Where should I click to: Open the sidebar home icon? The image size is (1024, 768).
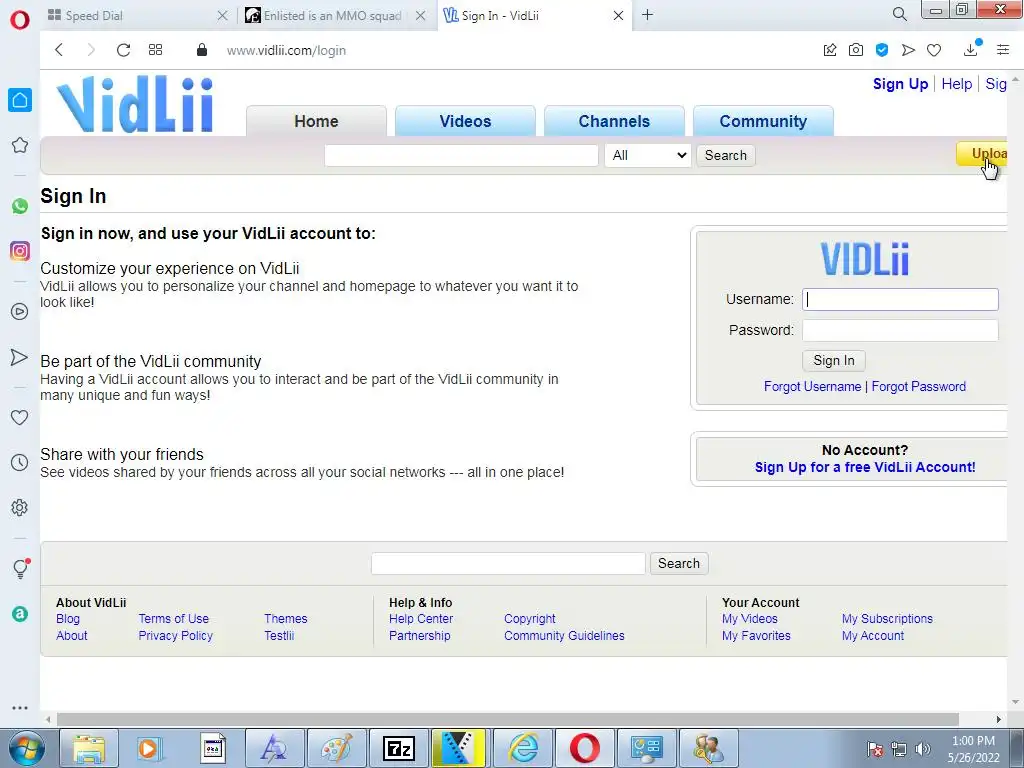pos(20,100)
